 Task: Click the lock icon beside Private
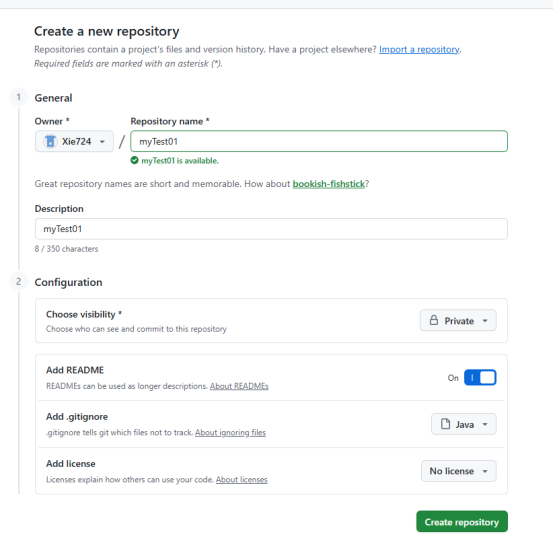[x=434, y=321]
